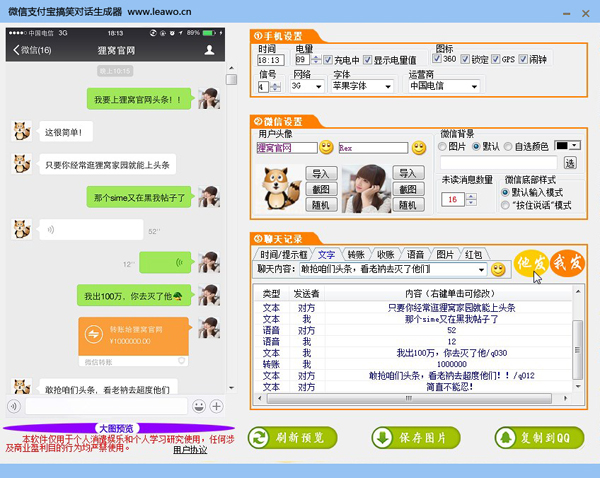
Task: Toggle the 充电中 charging checkbox
Action: [328, 60]
